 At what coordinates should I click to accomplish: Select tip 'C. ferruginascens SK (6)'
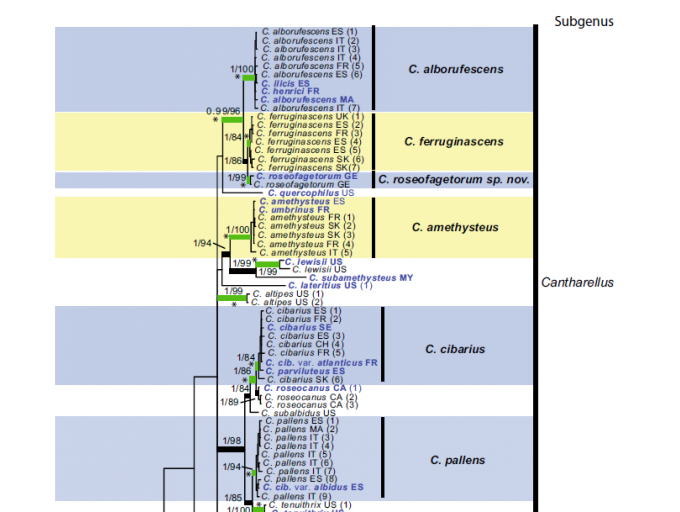[311, 160]
